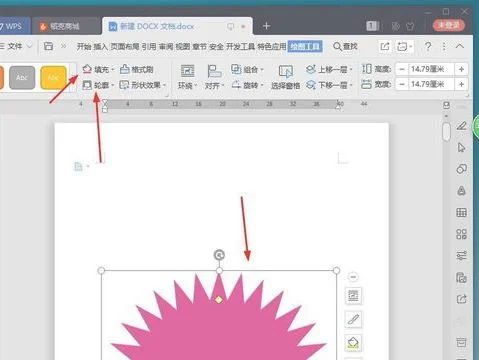Viewport: 479px width, 360px height.
Task: Open Shape Effects (形状效果) icon
Action: (x=124, y=85)
